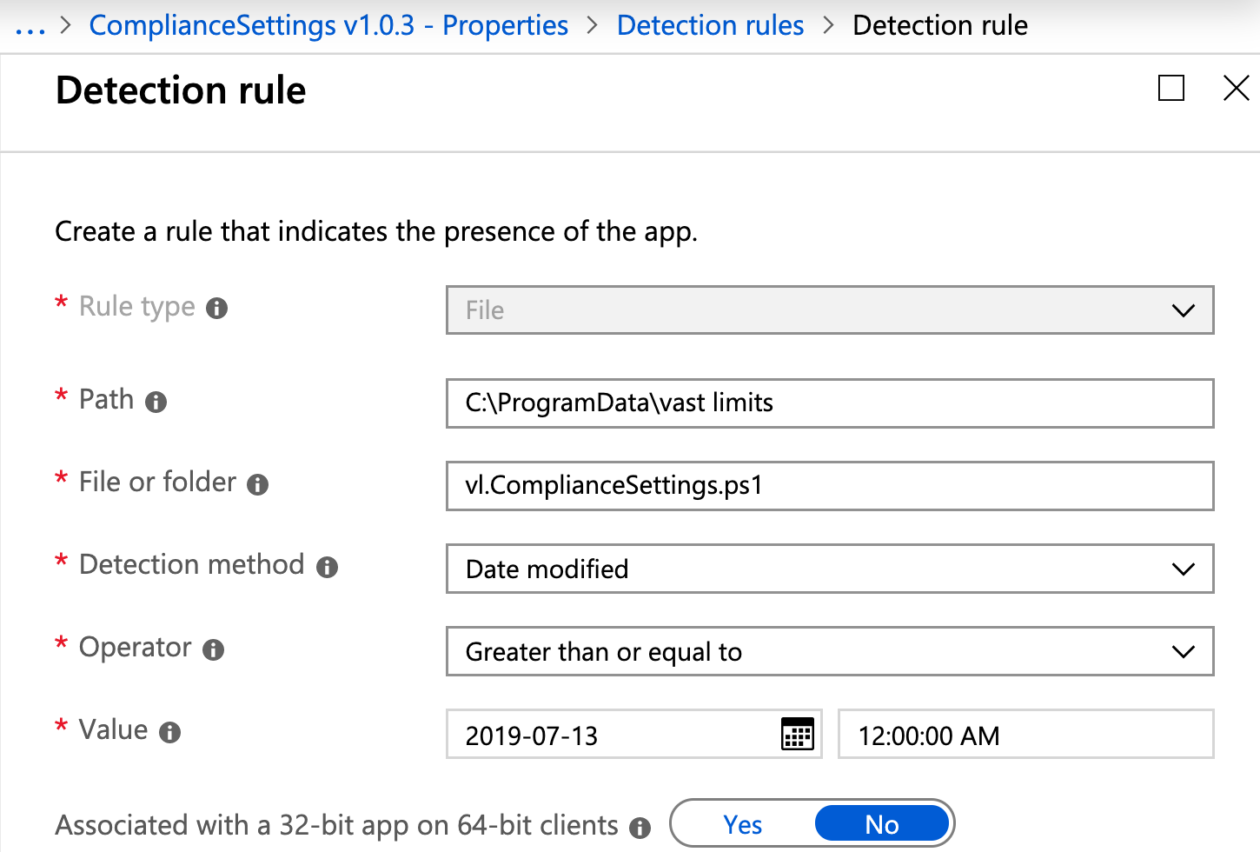The image size is (1260, 852).
Task: Navigate to Detection rules breadcrumb
Action: [710, 25]
